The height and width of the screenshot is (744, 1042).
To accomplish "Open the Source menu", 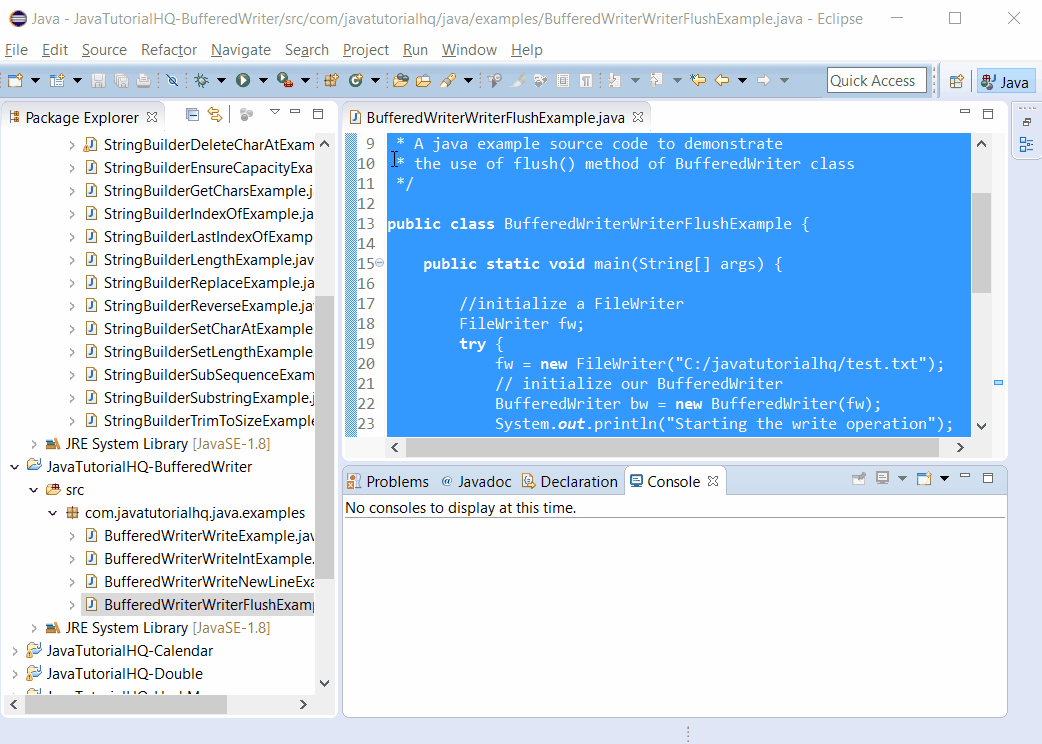I will (104, 49).
